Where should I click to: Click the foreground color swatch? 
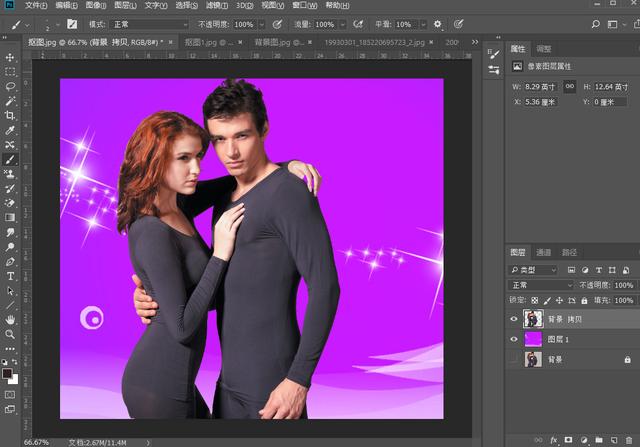8,374
